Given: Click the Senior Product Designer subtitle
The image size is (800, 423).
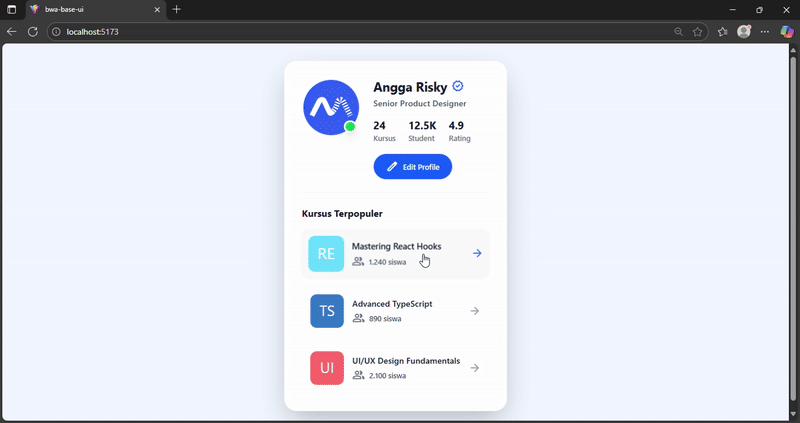Looking at the screenshot, I should pos(419,104).
